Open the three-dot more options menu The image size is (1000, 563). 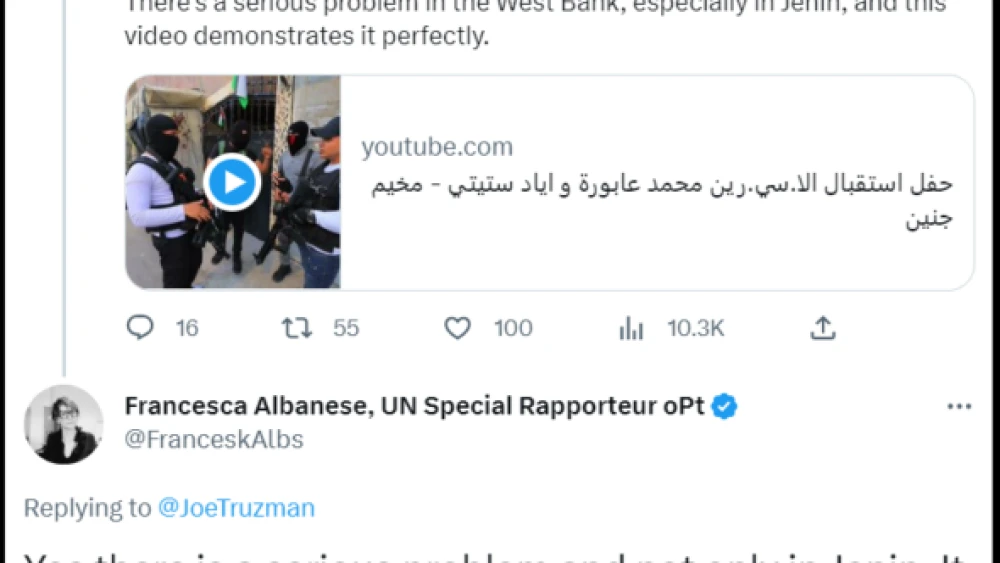tap(958, 406)
